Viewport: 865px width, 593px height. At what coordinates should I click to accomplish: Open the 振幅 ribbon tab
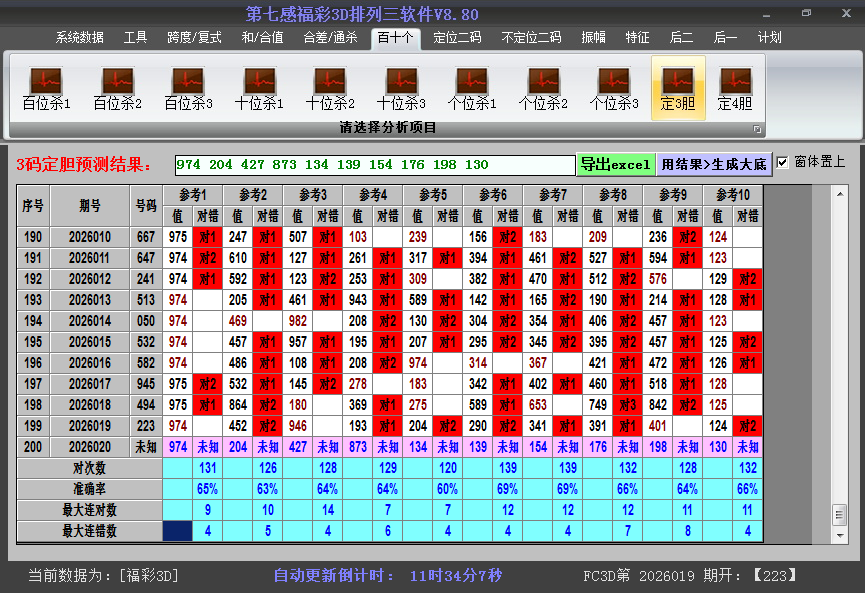pyautogui.click(x=593, y=38)
